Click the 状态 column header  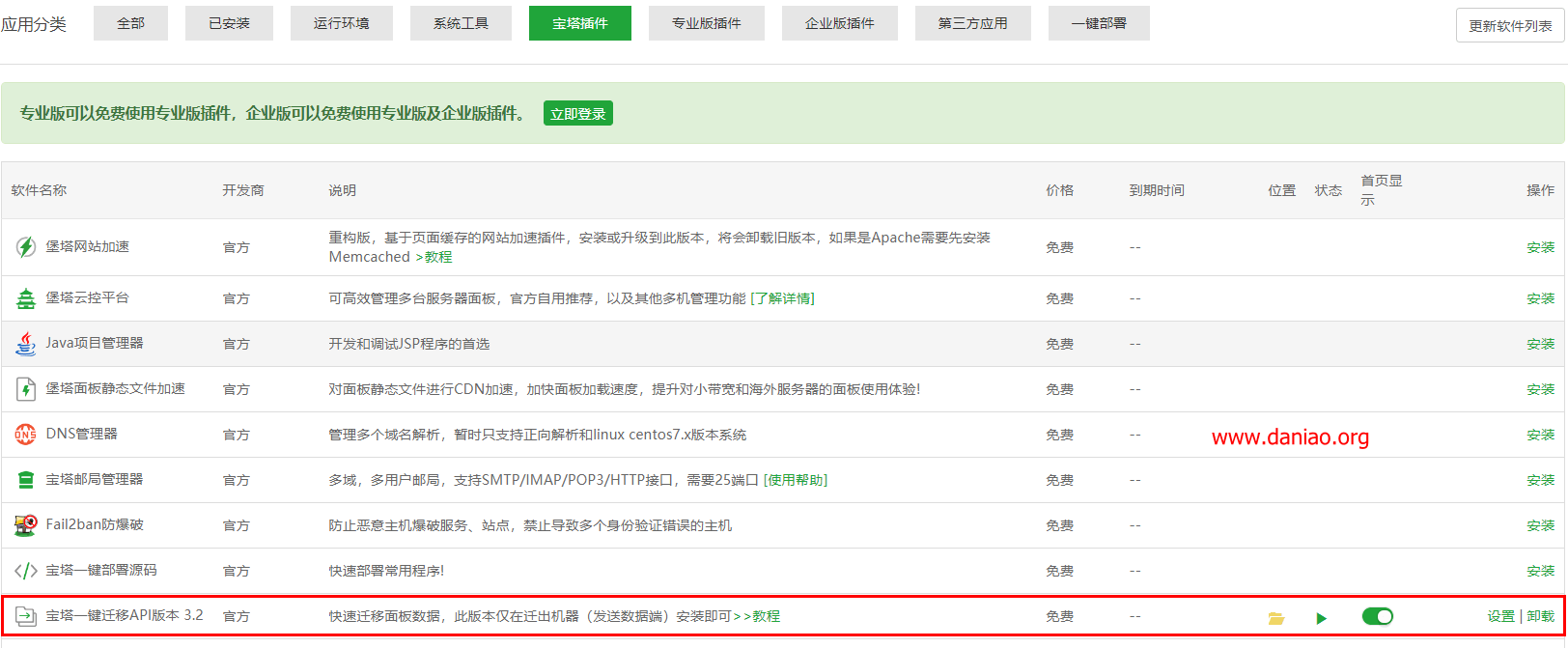pos(1329,190)
